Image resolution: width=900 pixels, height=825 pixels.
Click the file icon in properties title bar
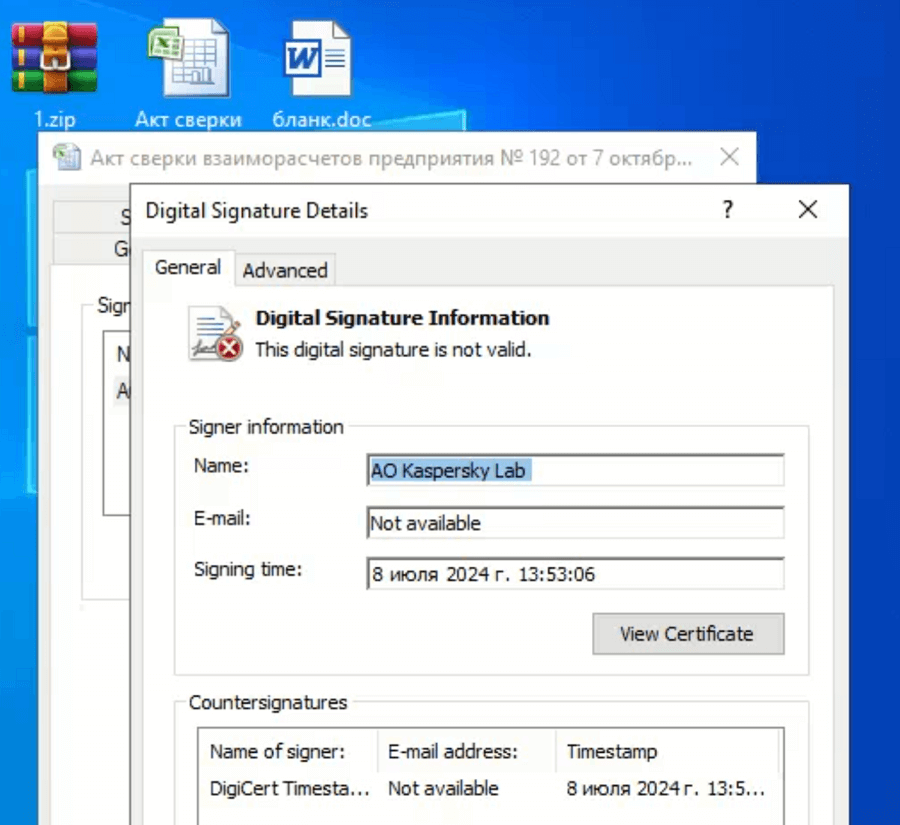tap(68, 158)
